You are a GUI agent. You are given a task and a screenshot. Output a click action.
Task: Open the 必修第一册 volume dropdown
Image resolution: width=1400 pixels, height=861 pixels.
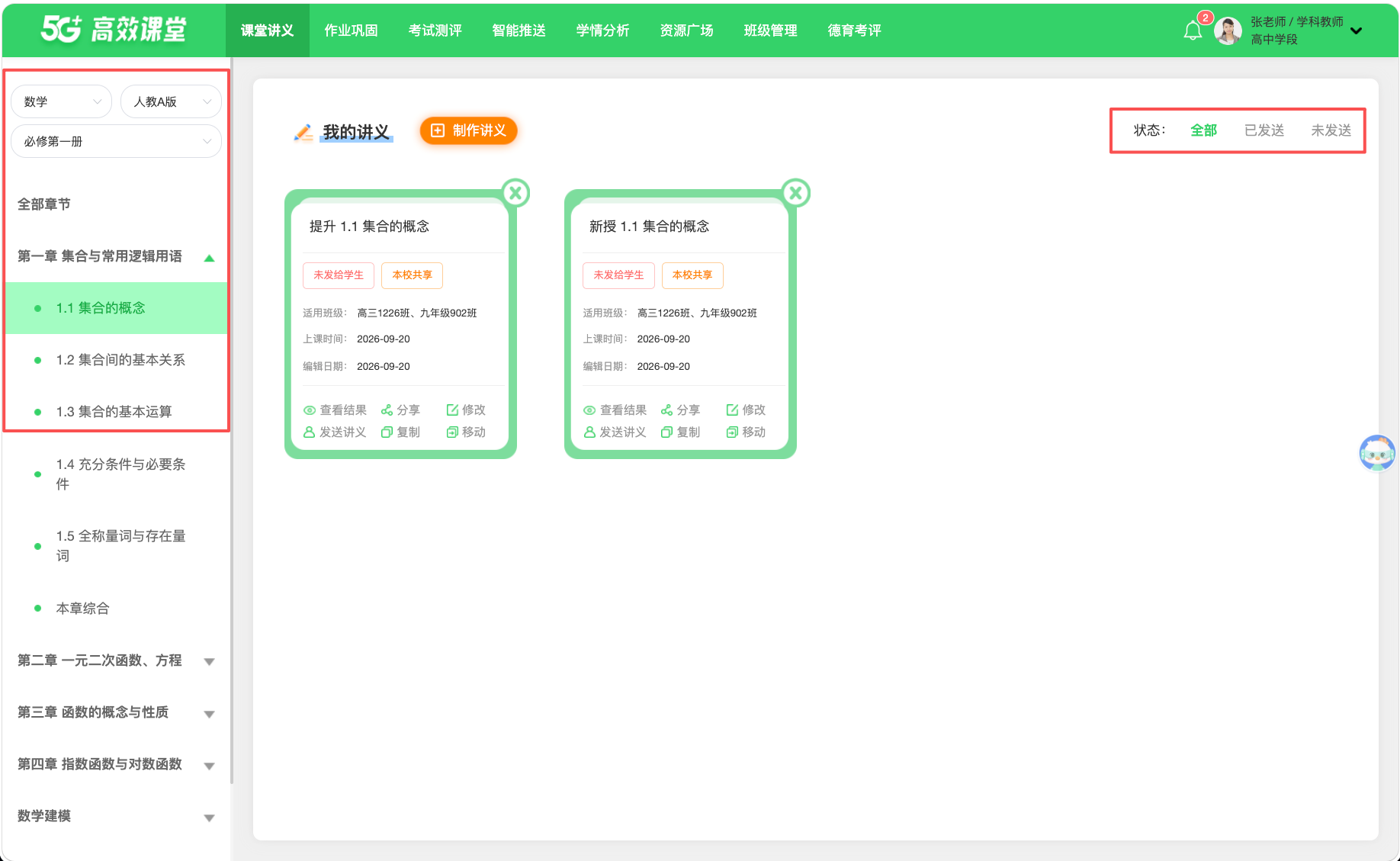pyautogui.click(x=117, y=141)
